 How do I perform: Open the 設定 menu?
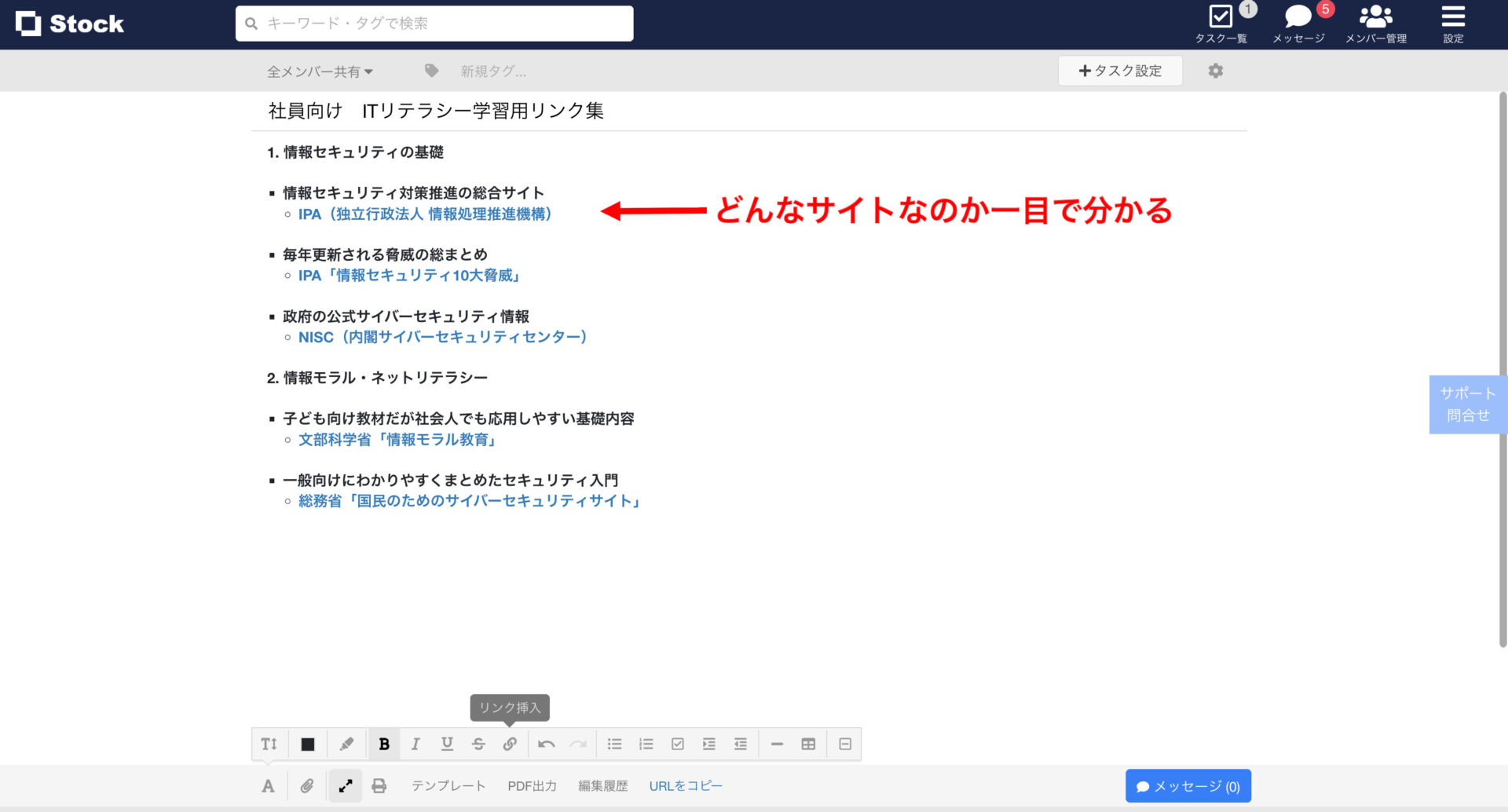[1452, 24]
